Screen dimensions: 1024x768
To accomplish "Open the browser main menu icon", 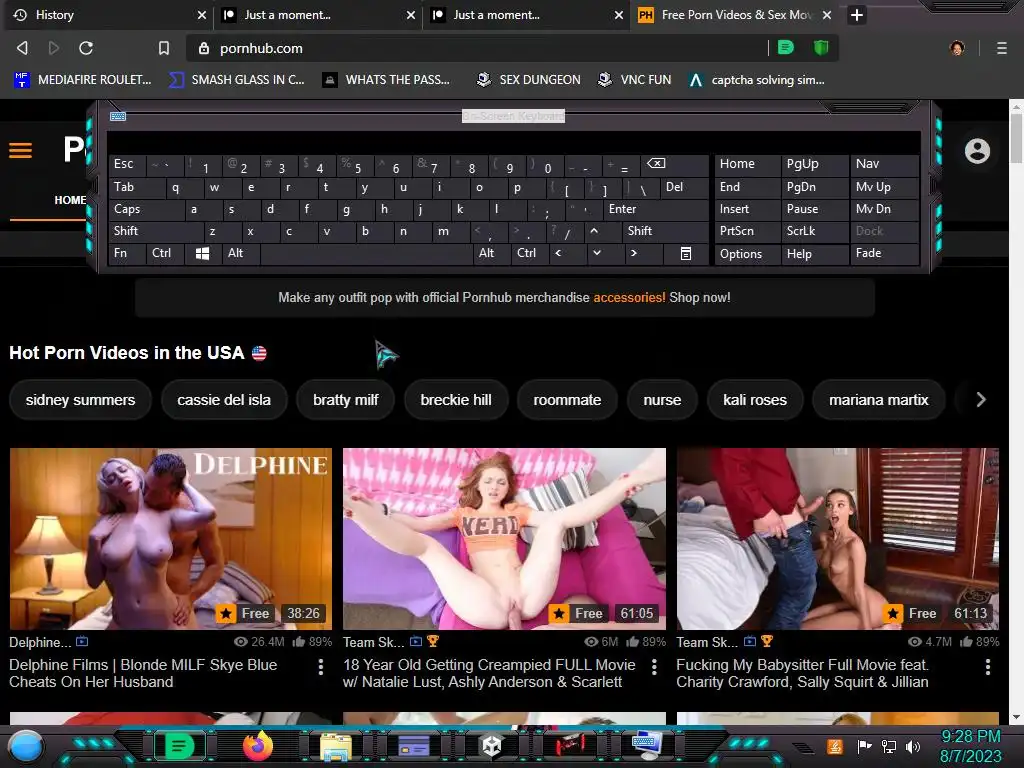I will [1002, 48].
